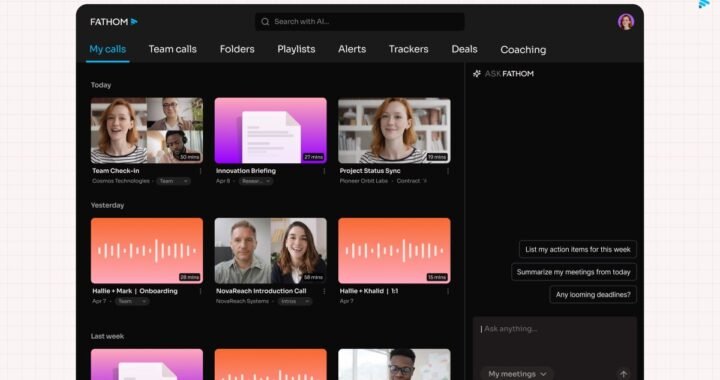Expand the Team tag dropdown under Team Check-in

pyautogui.click(x=174, y=181)
